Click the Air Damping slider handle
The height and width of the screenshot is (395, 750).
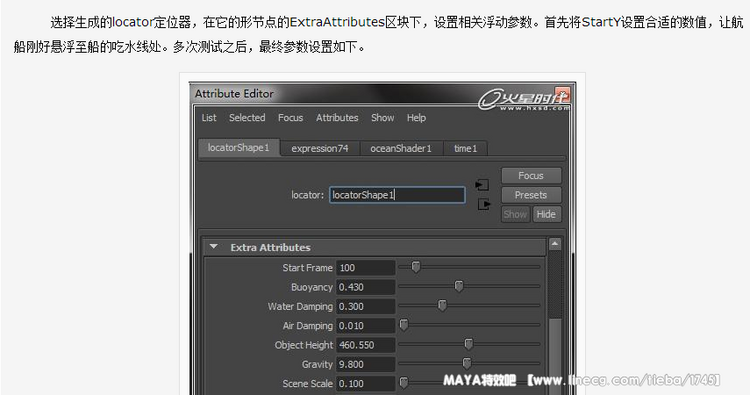pos(404,325)
